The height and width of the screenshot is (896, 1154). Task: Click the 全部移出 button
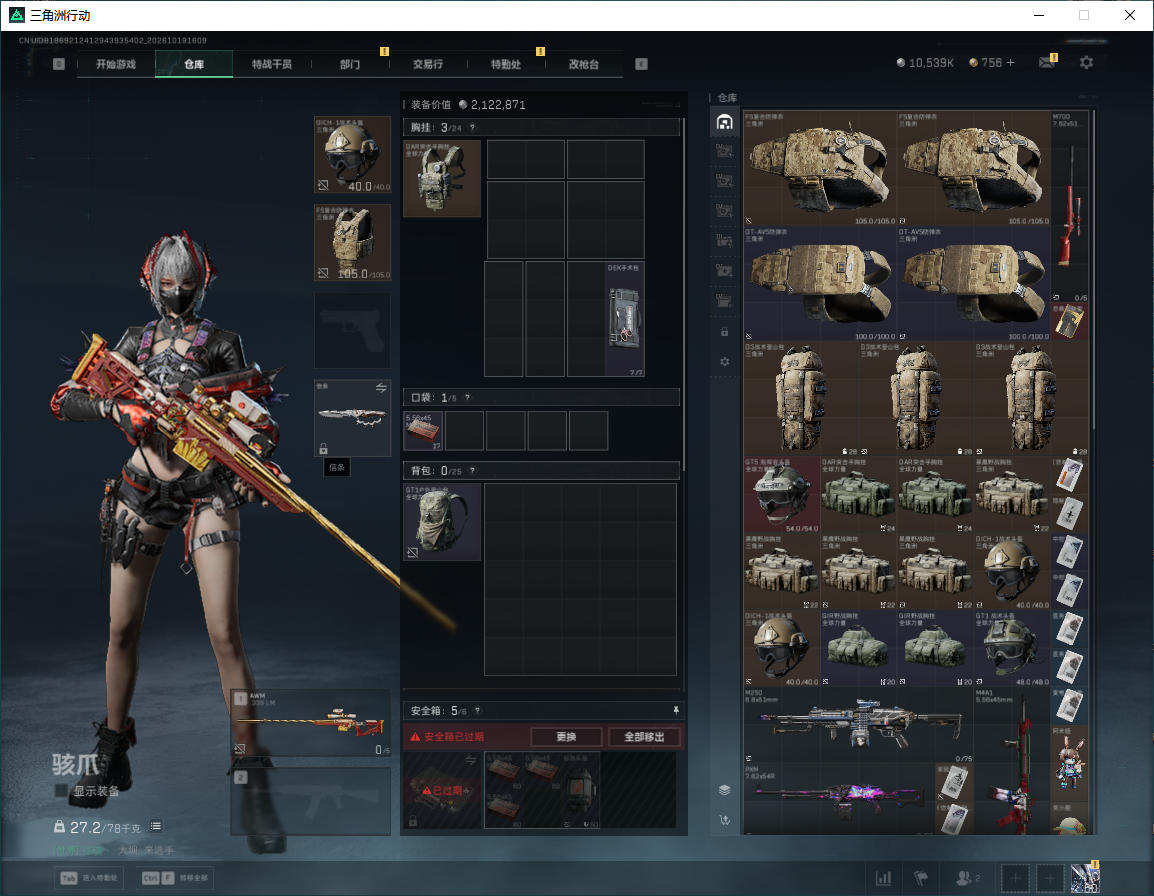644,737
